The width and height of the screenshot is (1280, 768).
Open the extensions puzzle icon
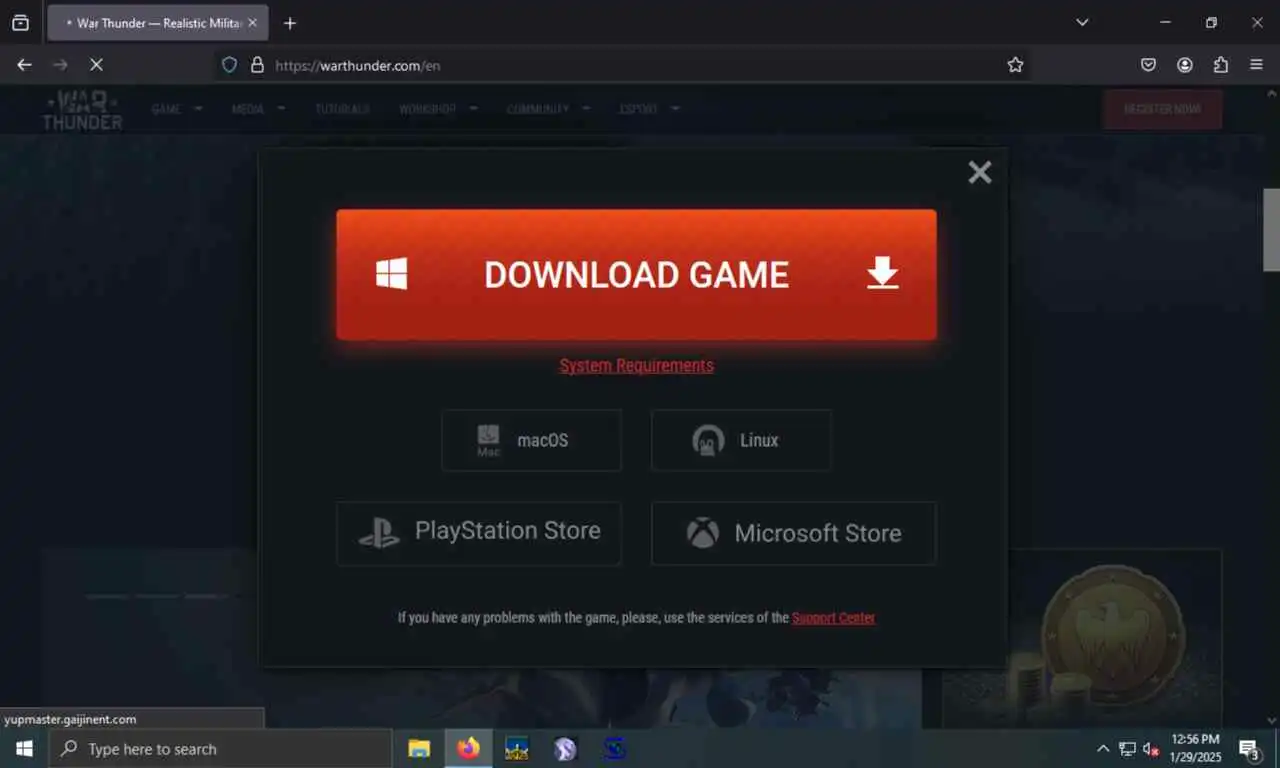pyautogui.click(x=1221, y=65)
